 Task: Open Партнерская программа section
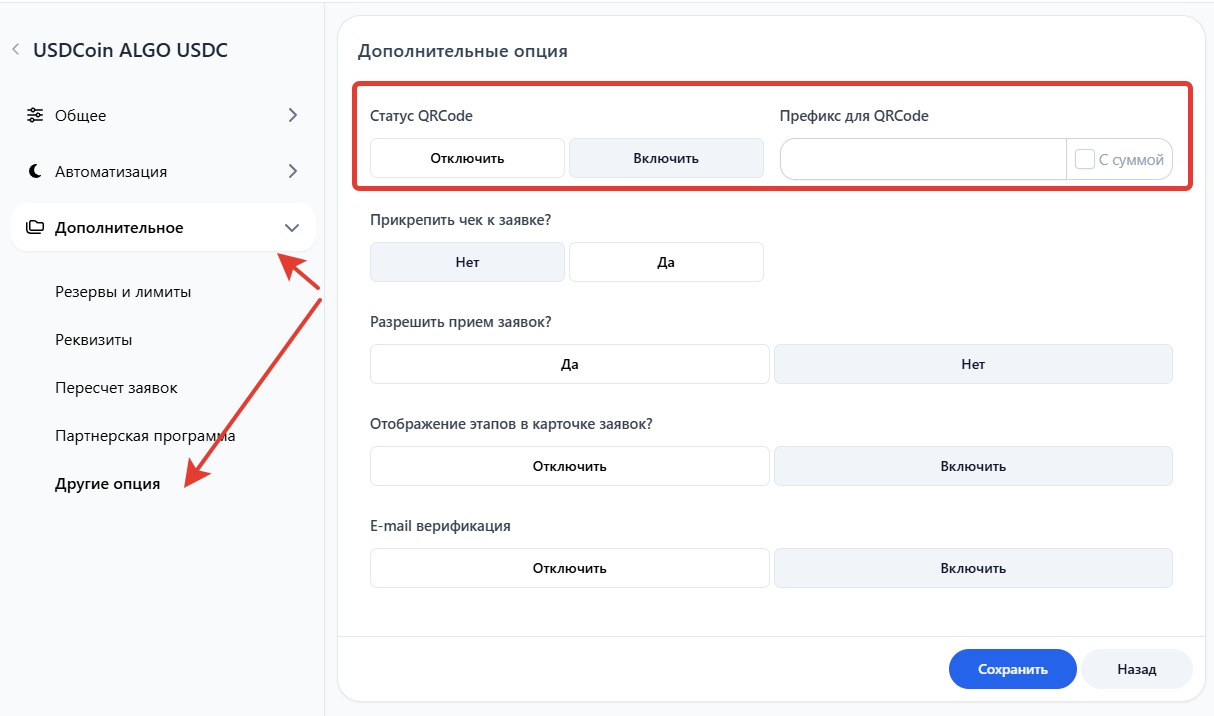[145, 436]
